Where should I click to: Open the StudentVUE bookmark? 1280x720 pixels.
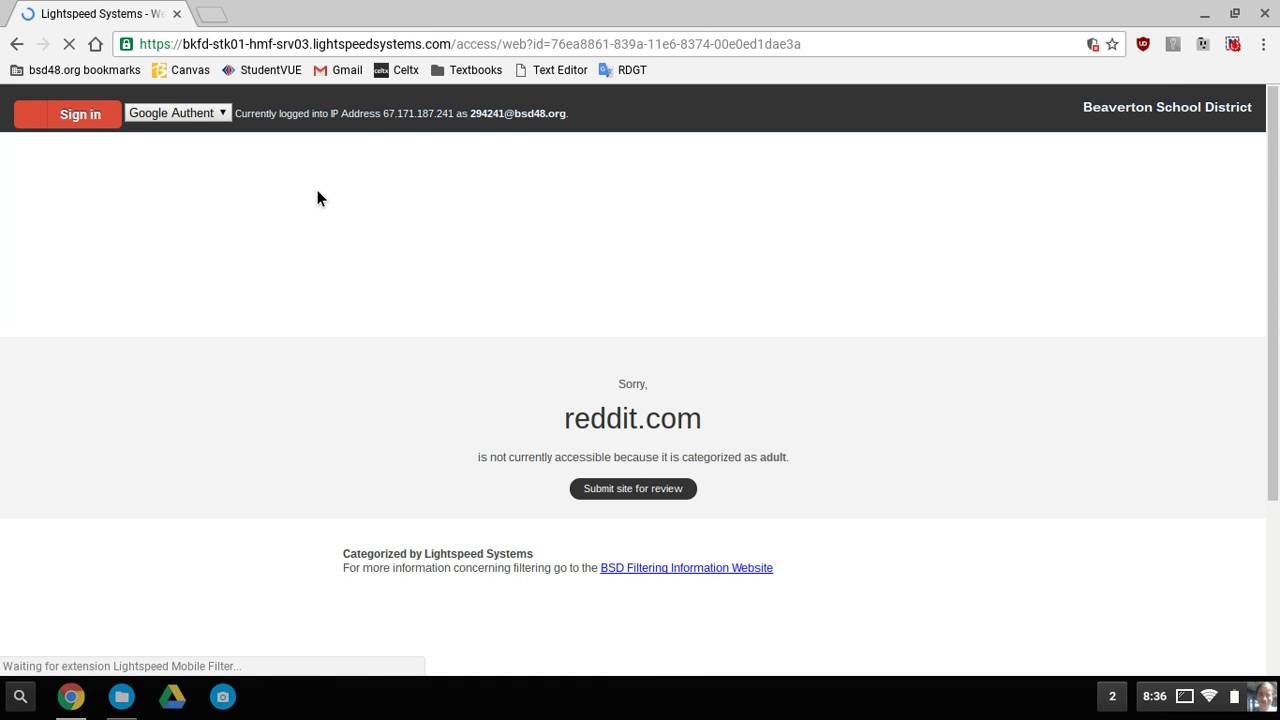click(x=261, y=70)
